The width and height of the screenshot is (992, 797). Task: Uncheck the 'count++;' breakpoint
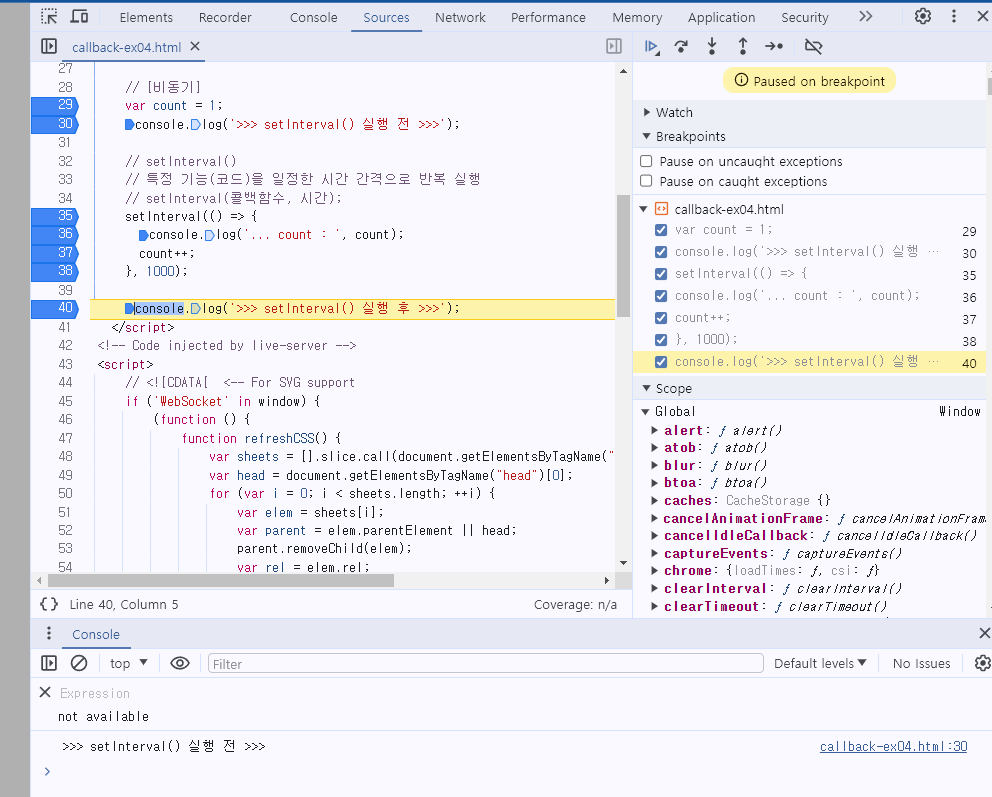(x=661, y=318)
